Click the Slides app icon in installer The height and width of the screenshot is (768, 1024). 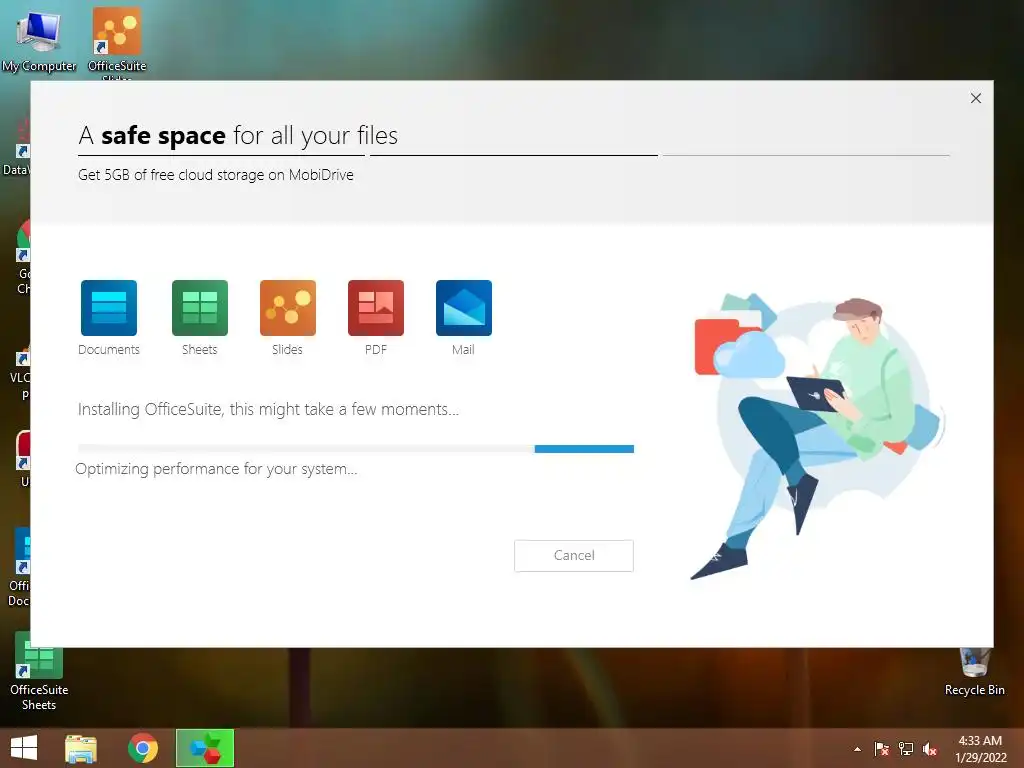pos(287,308)
